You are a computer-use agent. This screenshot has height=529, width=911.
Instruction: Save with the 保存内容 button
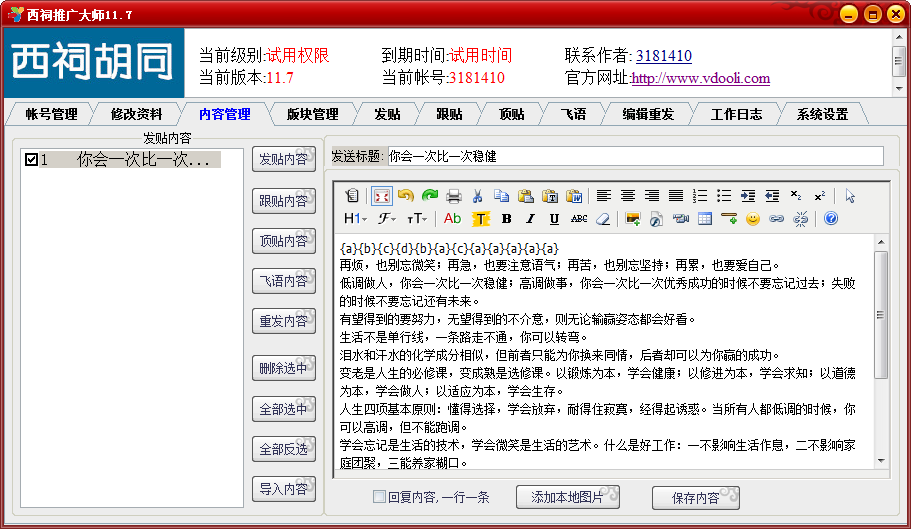click(x=695, y=498)
